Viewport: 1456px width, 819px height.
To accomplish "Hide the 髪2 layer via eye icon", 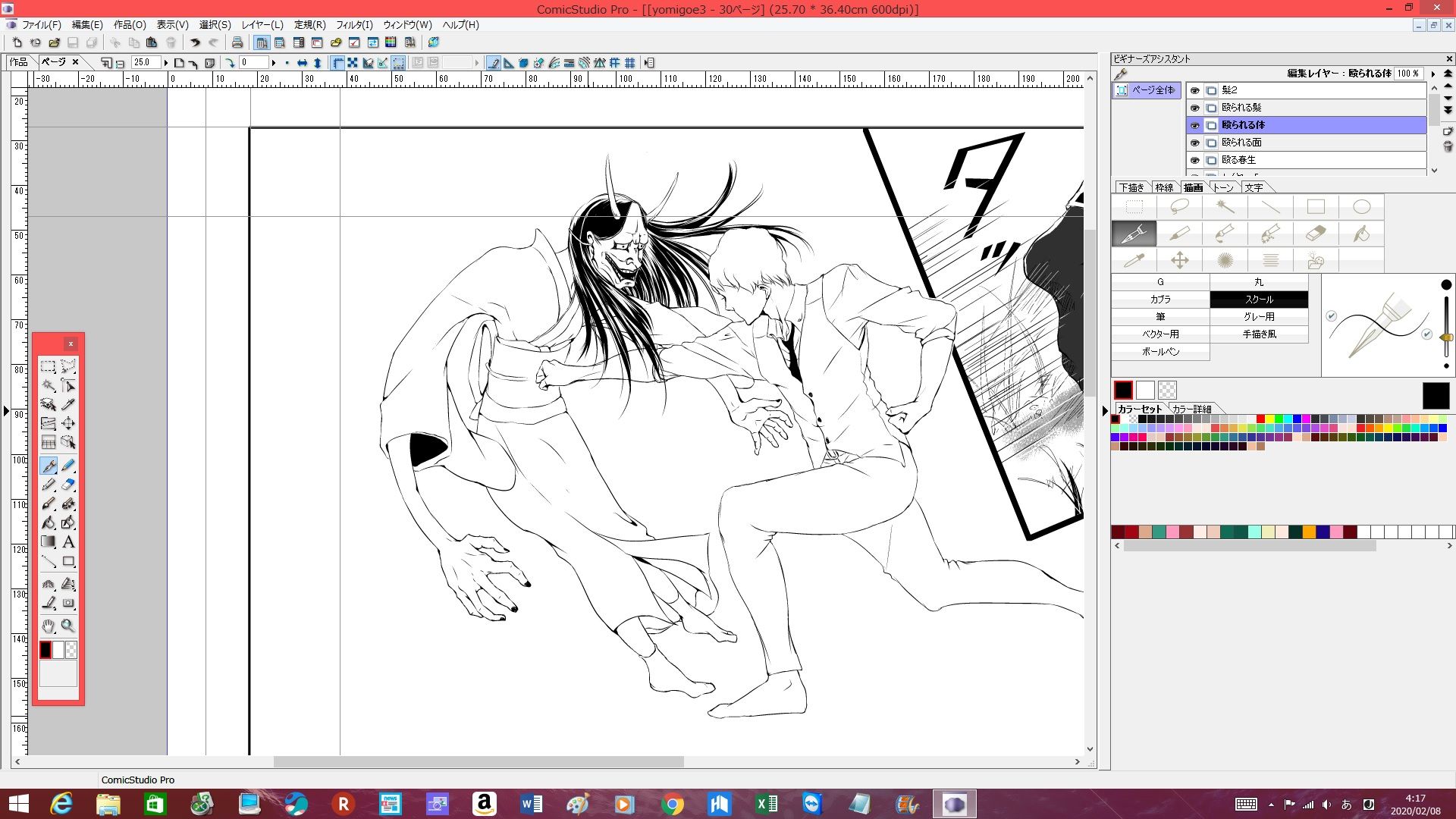I will point(1195,90).
